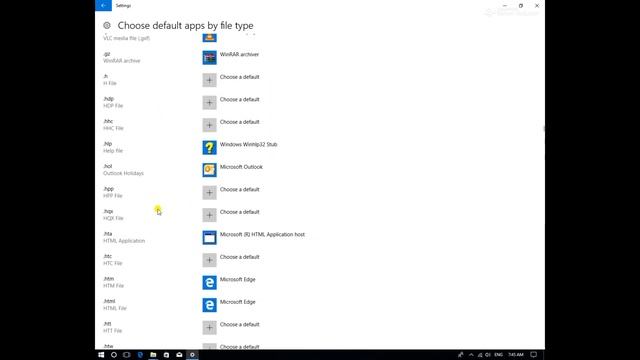Click 'Microsoft Outlook' label for .hol

tap(241, 167)
